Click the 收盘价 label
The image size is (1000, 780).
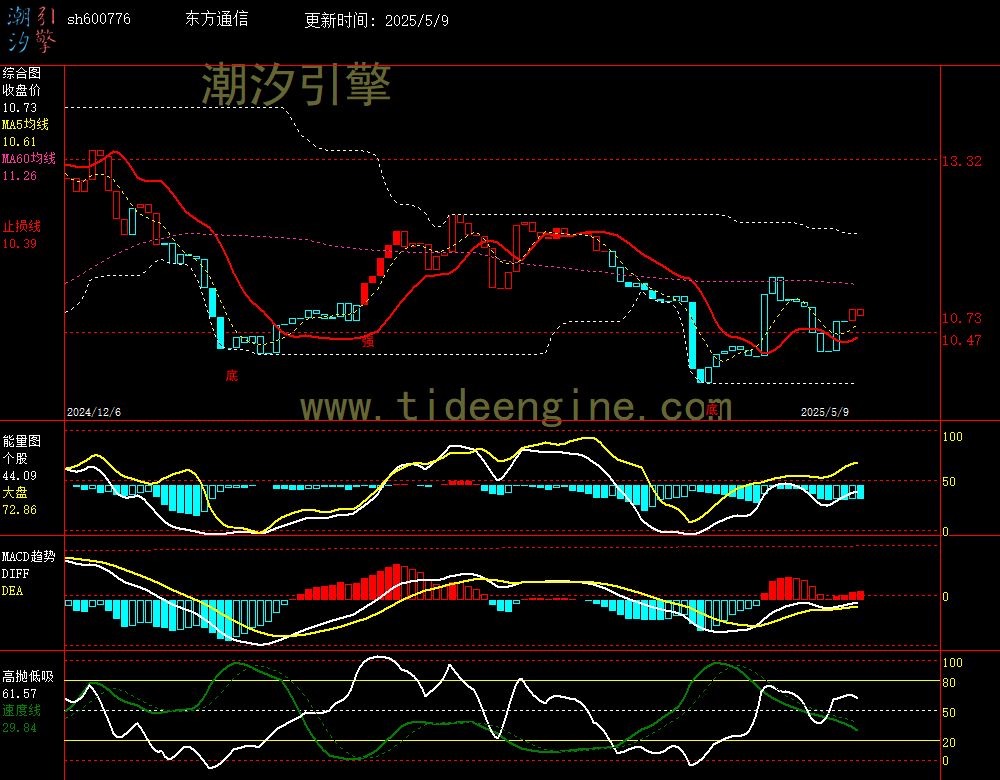click(x=22, y=90)
